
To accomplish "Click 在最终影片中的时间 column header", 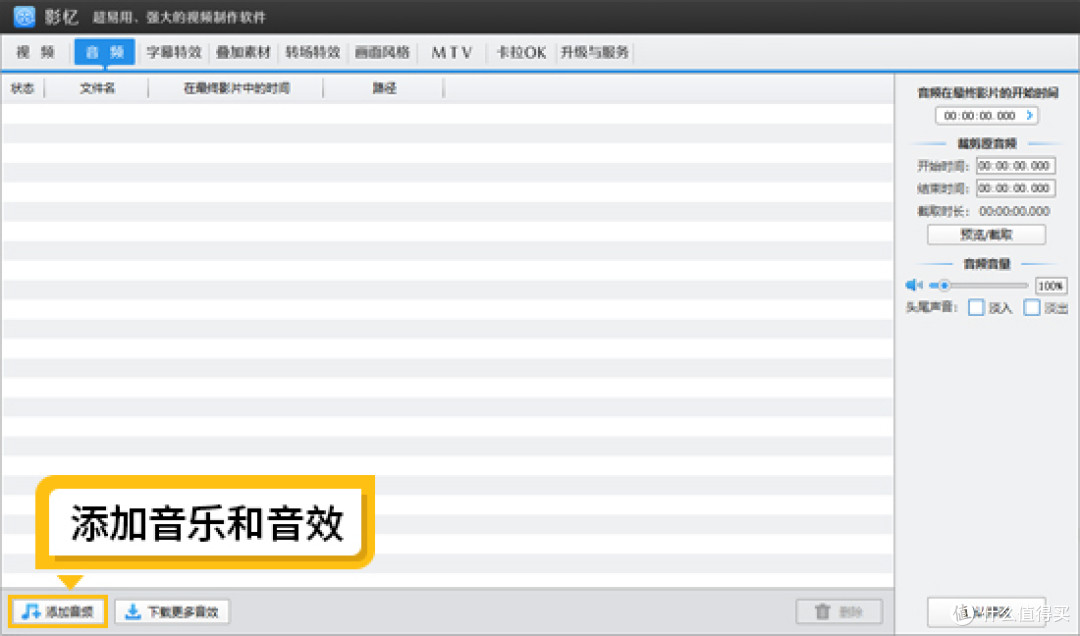I will [x=236, y=88].
